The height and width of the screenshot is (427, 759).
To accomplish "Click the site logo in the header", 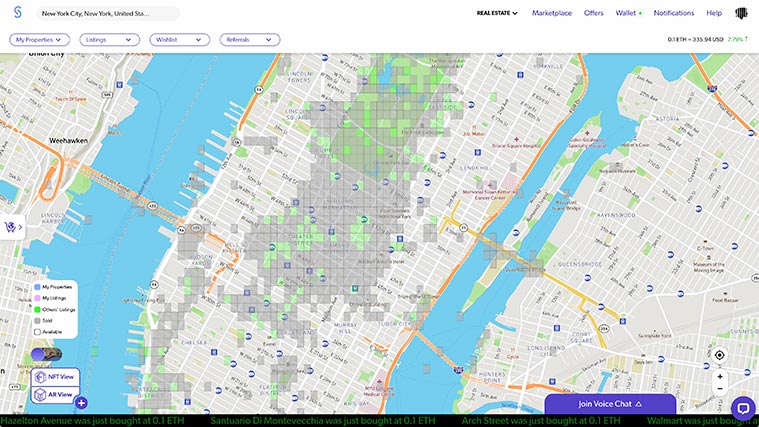I will coord(18,13).
